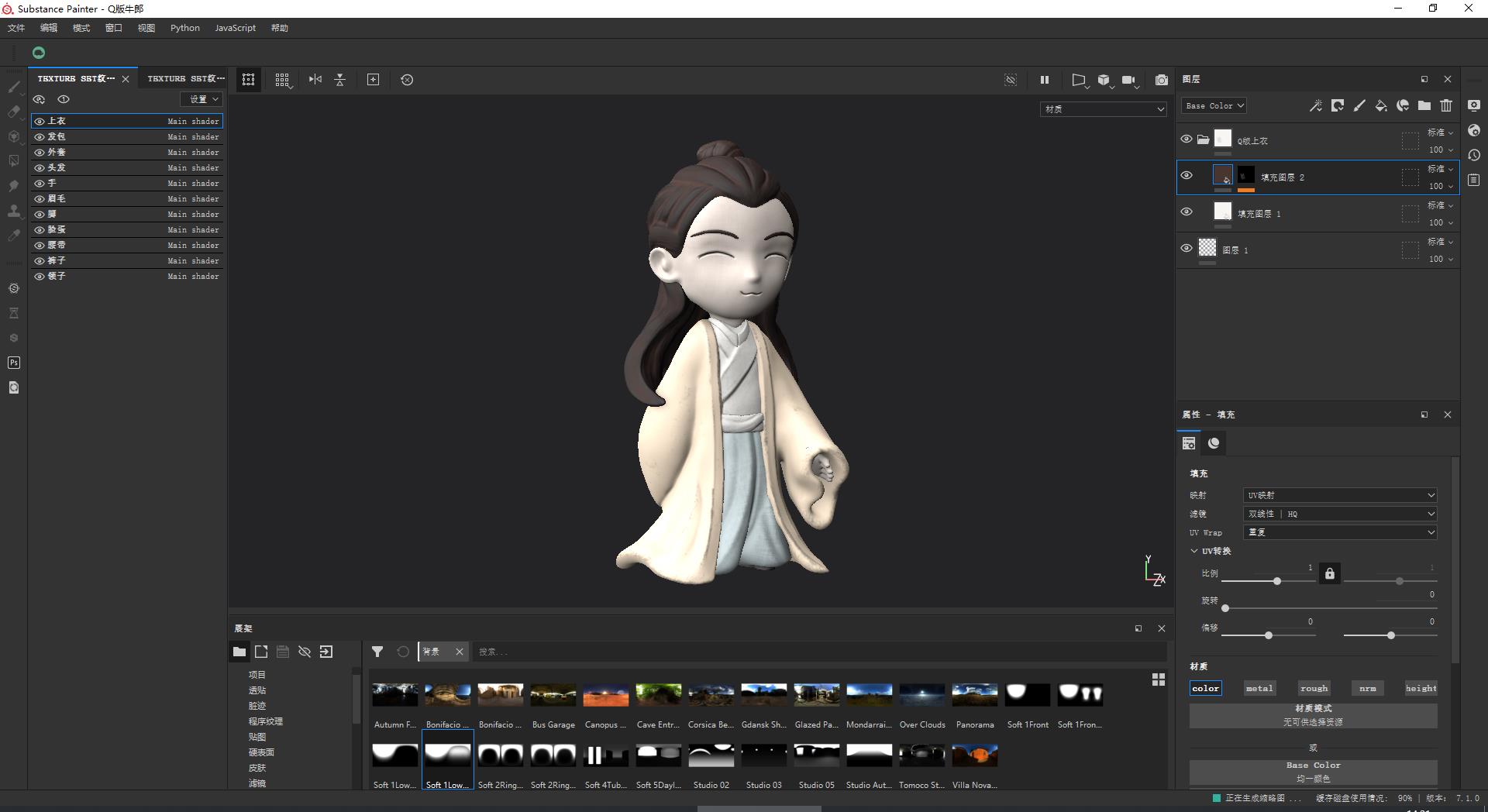Open the 双线性 | HQ filtering dropdown
Image resolution: width=1488 pixels, height=812 pixels.
1340,514
